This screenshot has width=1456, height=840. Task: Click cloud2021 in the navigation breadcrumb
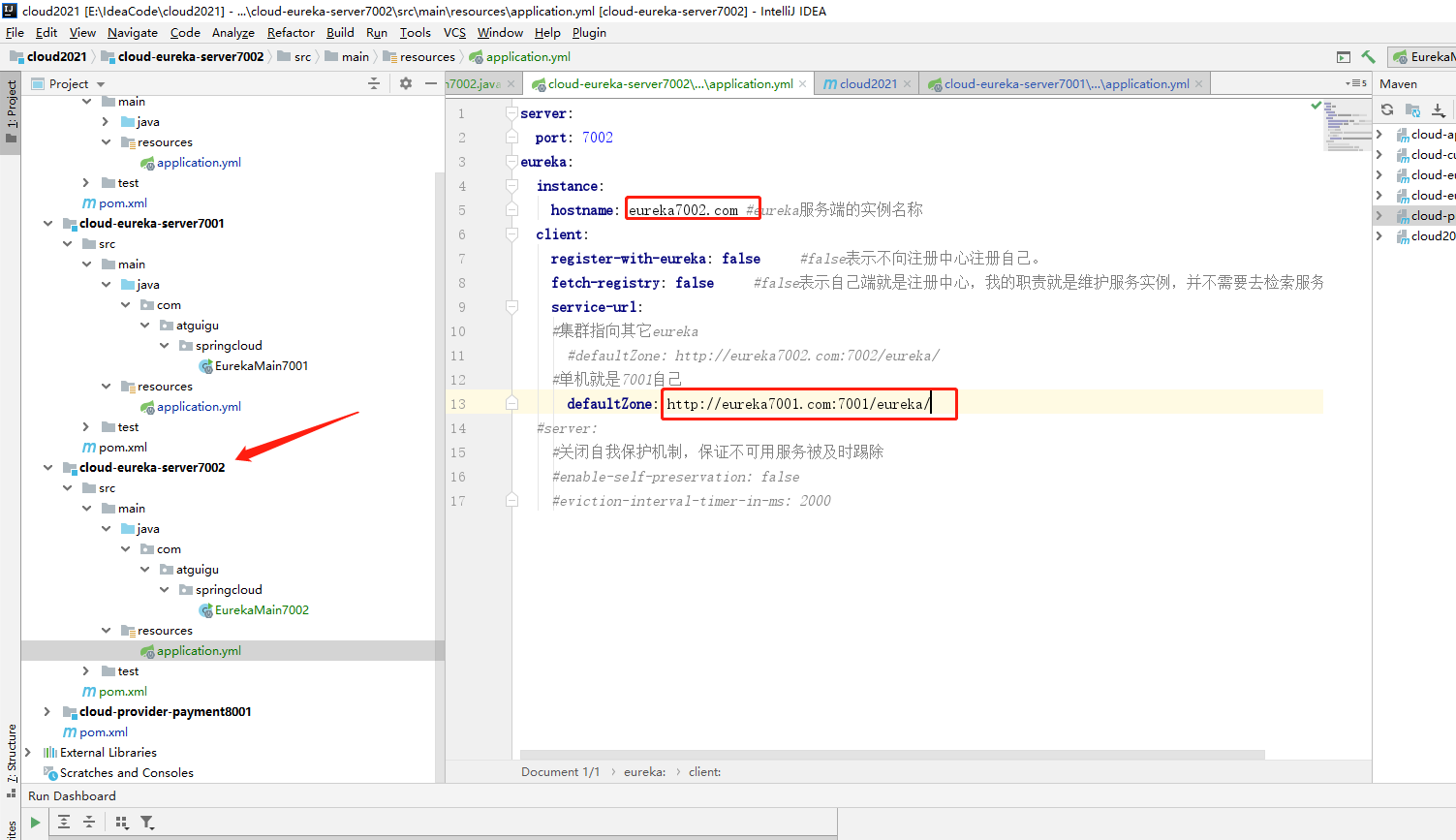click(48, 57)
